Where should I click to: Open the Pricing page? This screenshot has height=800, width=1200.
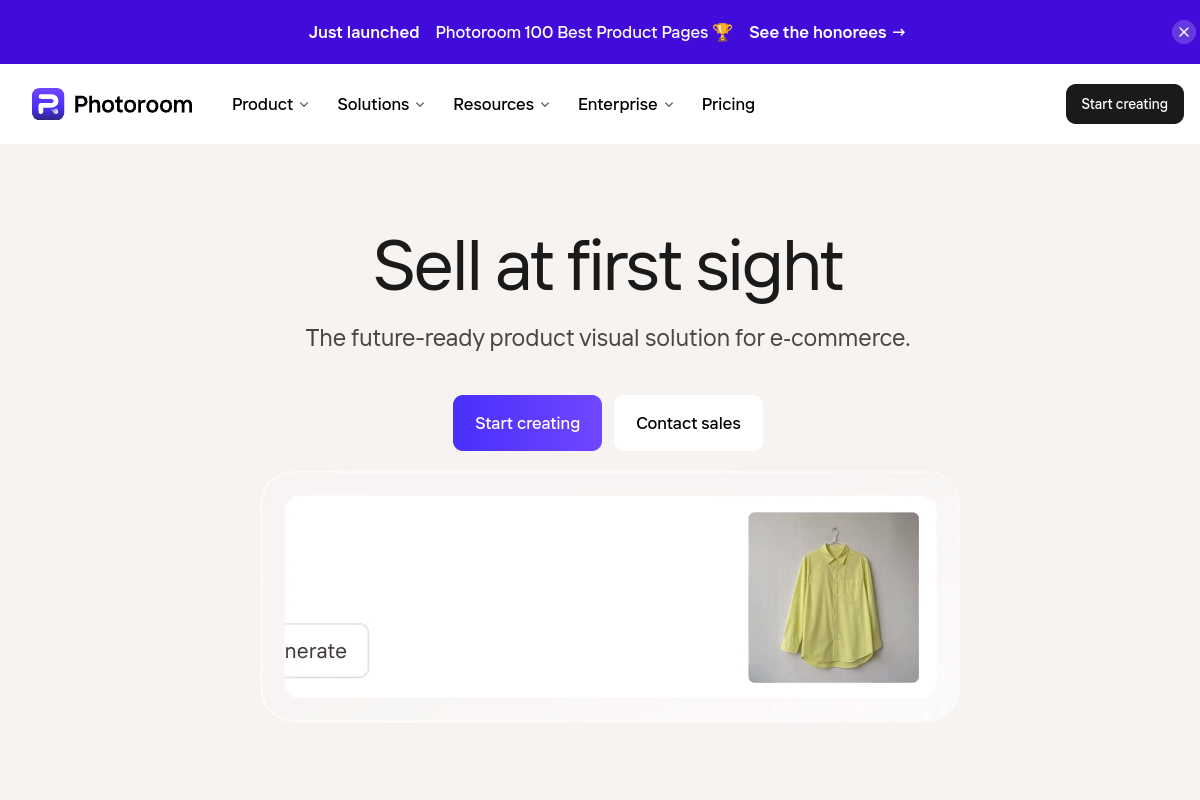(x=728, y=104)
